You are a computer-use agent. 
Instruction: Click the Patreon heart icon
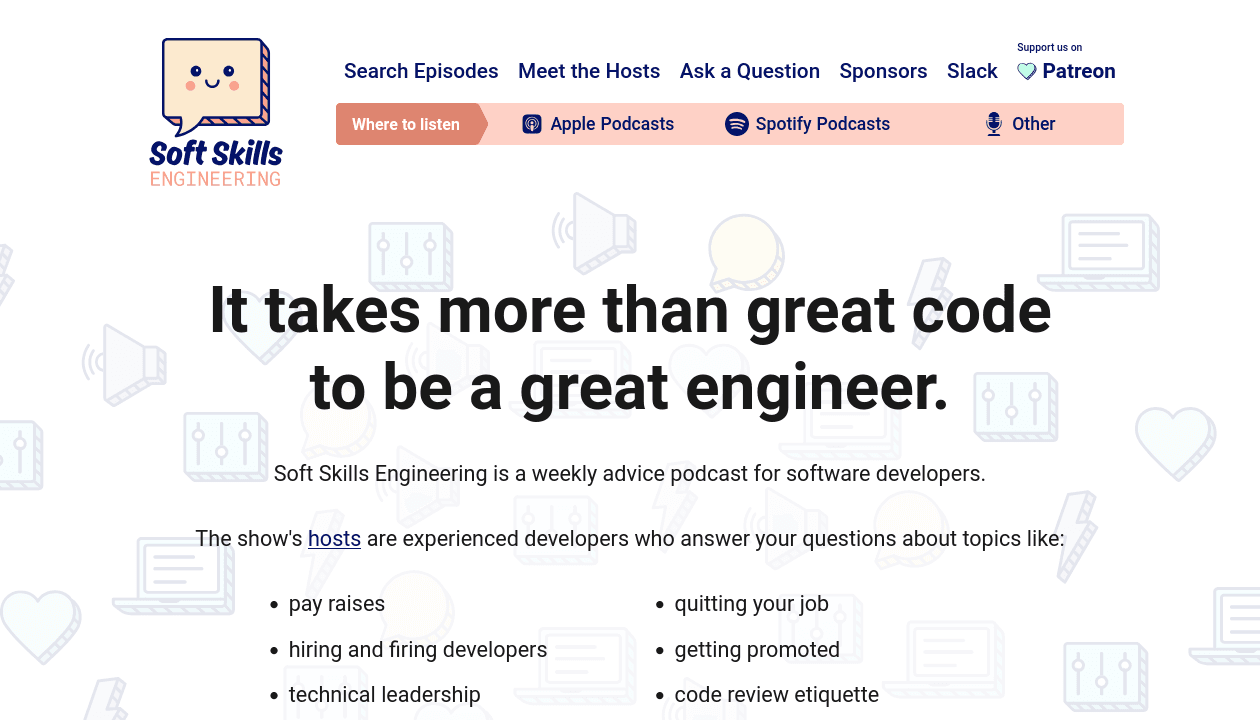1026,71
